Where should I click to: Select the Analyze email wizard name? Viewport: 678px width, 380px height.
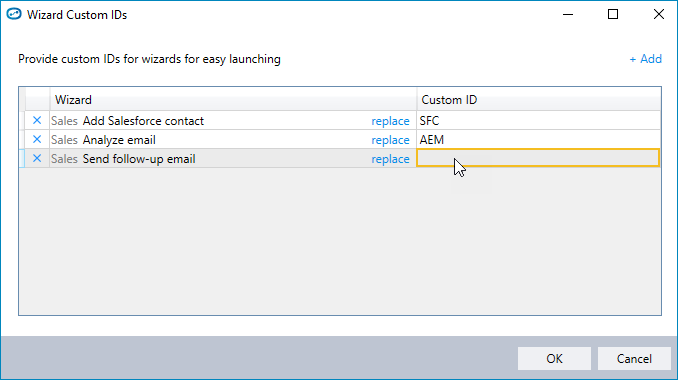119,140
